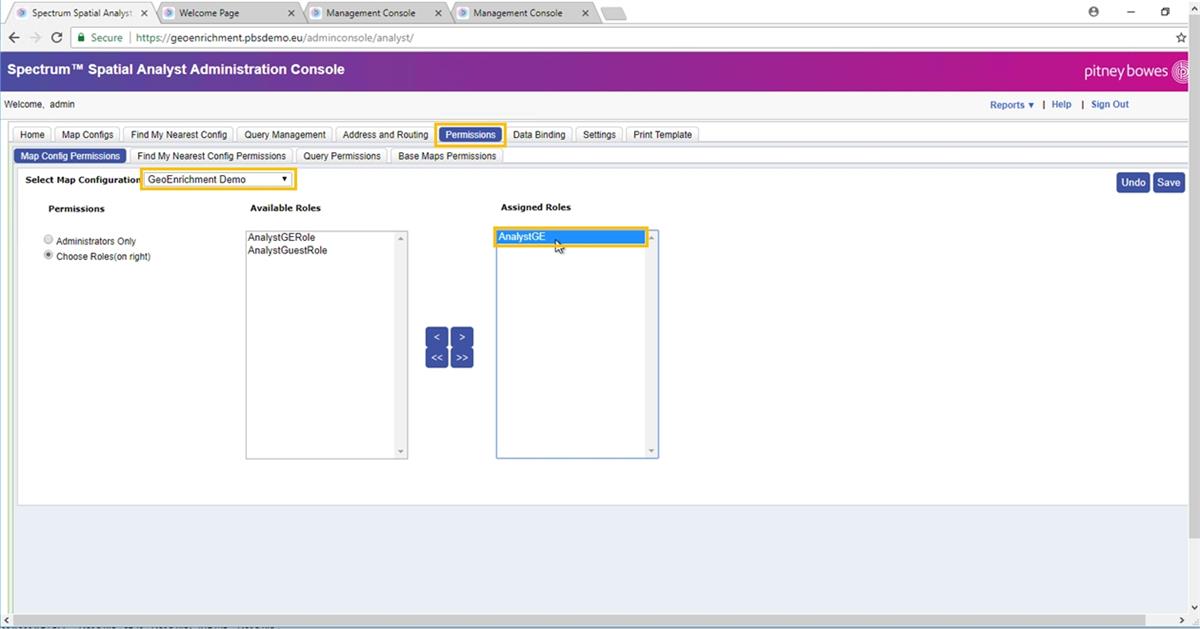Screen dimensions: 1200x629
Task: Open the Query Management tab
Action: (285, 135)
